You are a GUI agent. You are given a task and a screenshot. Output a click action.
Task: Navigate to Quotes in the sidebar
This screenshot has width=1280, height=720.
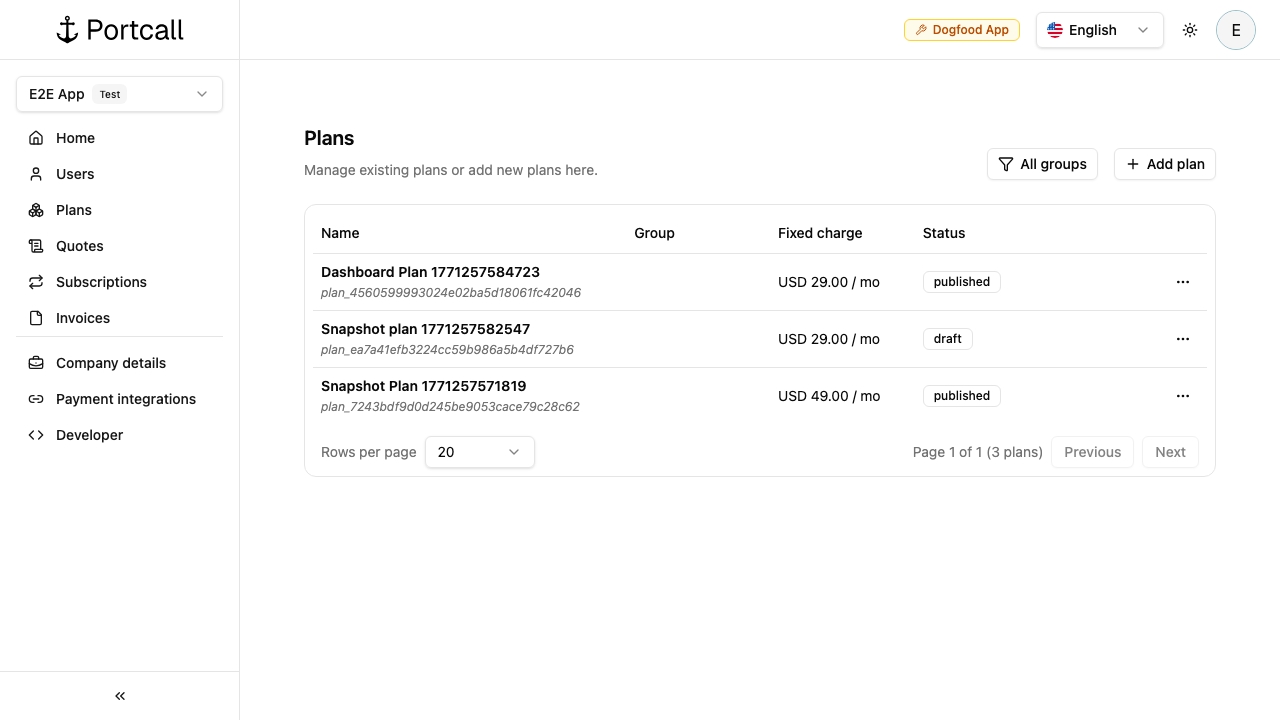click(x=79, y=246)
